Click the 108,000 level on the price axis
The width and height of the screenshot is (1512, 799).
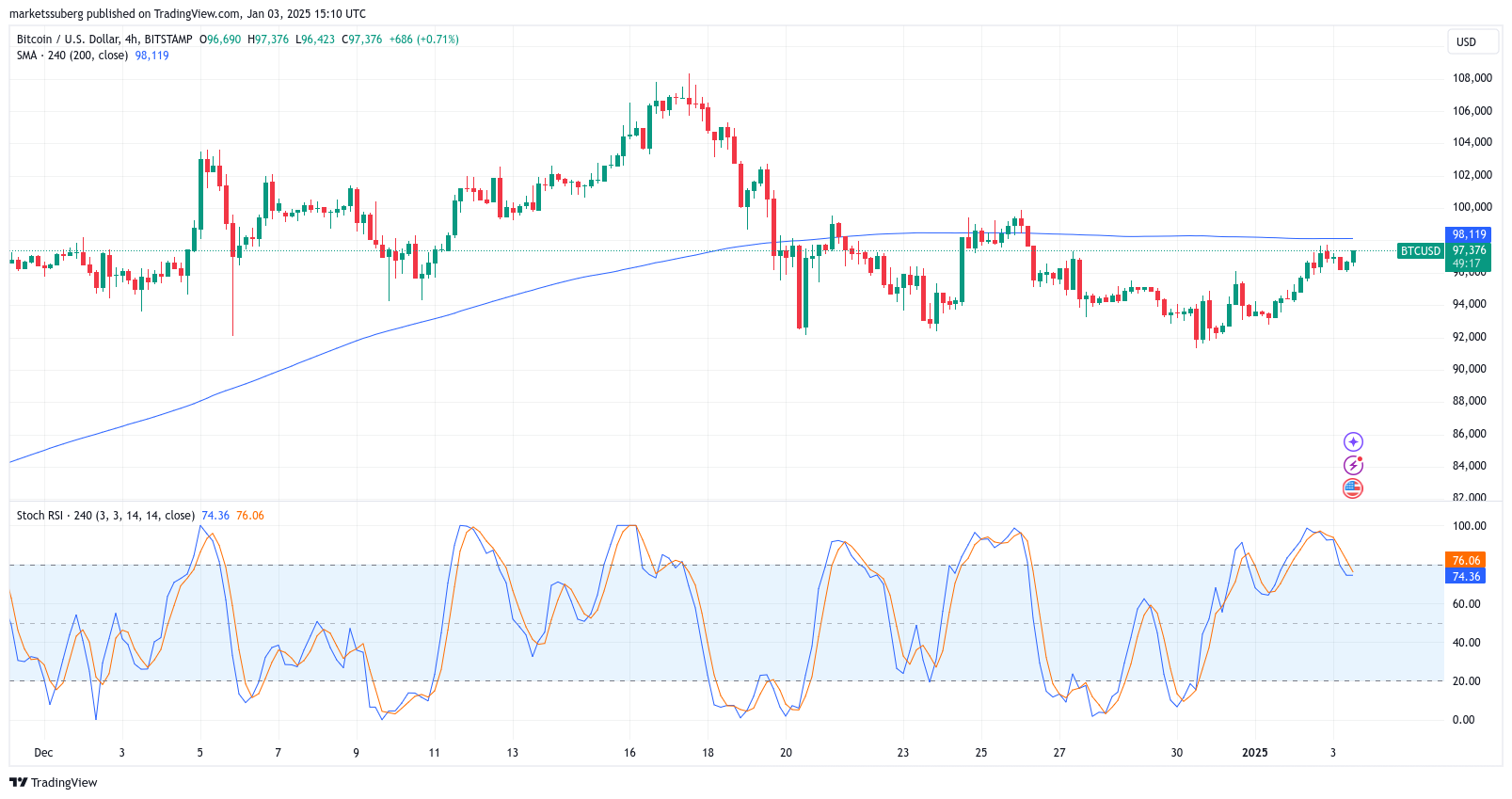point(1472,78)
